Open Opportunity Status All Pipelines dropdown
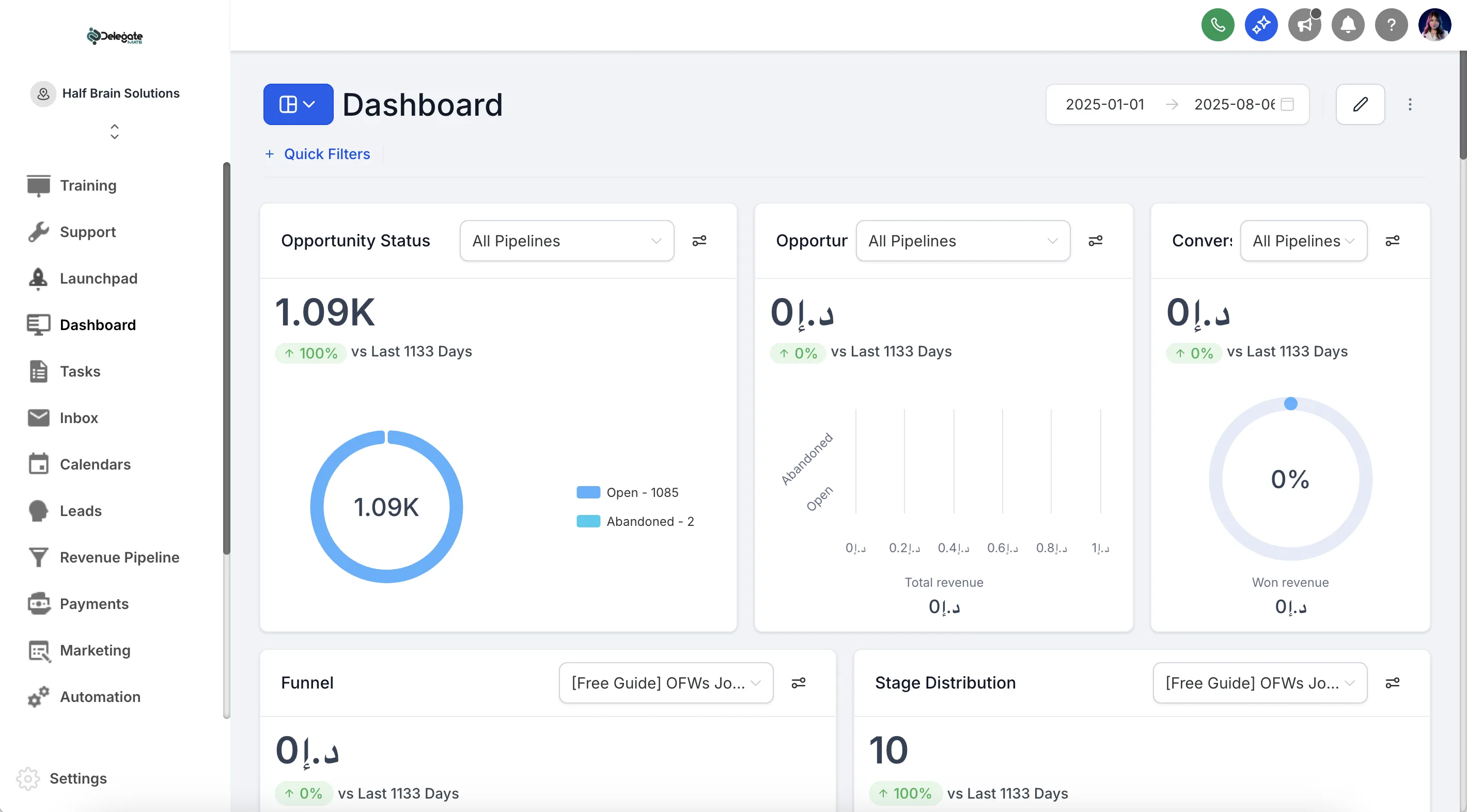 (x=567, y=241)
